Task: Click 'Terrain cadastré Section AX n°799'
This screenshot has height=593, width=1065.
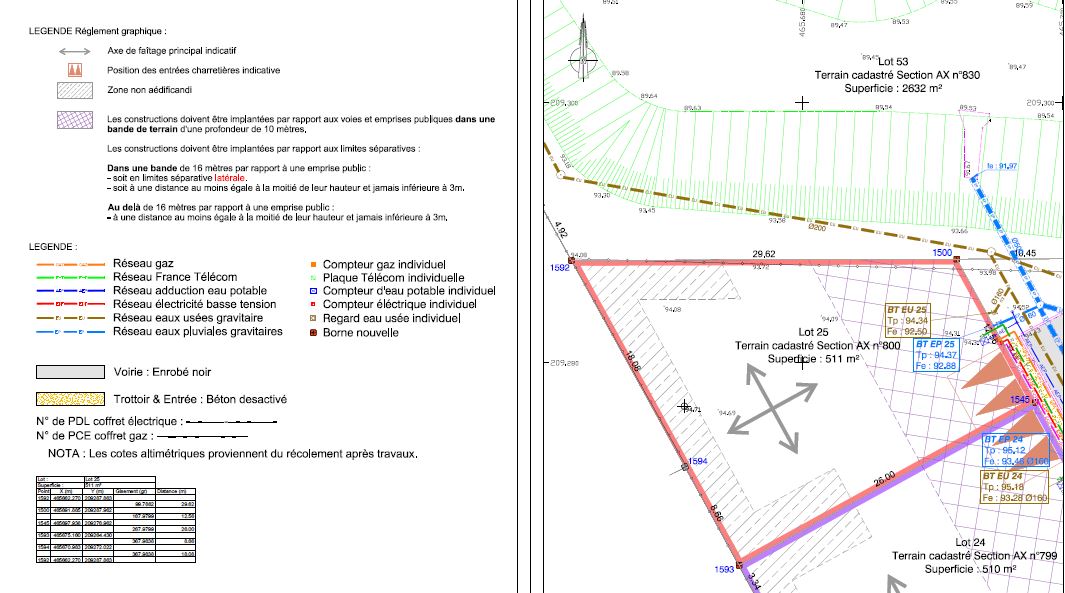Action: 975,556
